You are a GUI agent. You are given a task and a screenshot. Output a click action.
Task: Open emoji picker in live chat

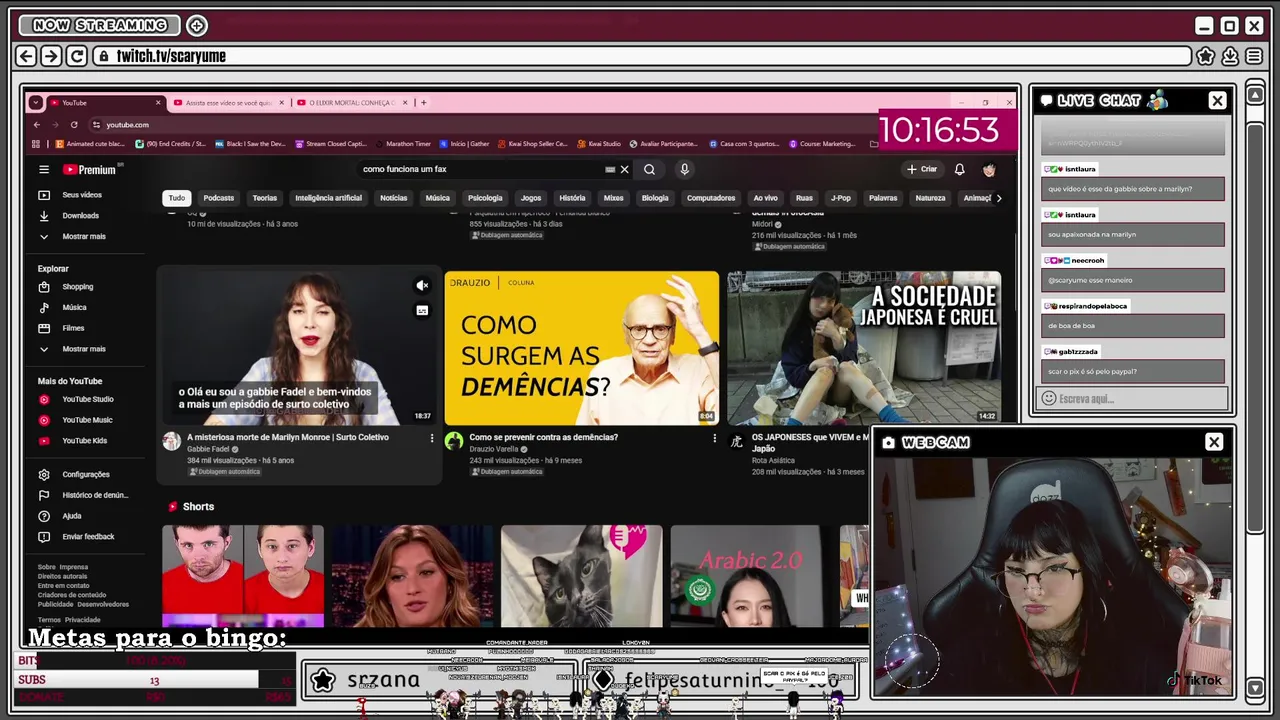coord(1048,398)
